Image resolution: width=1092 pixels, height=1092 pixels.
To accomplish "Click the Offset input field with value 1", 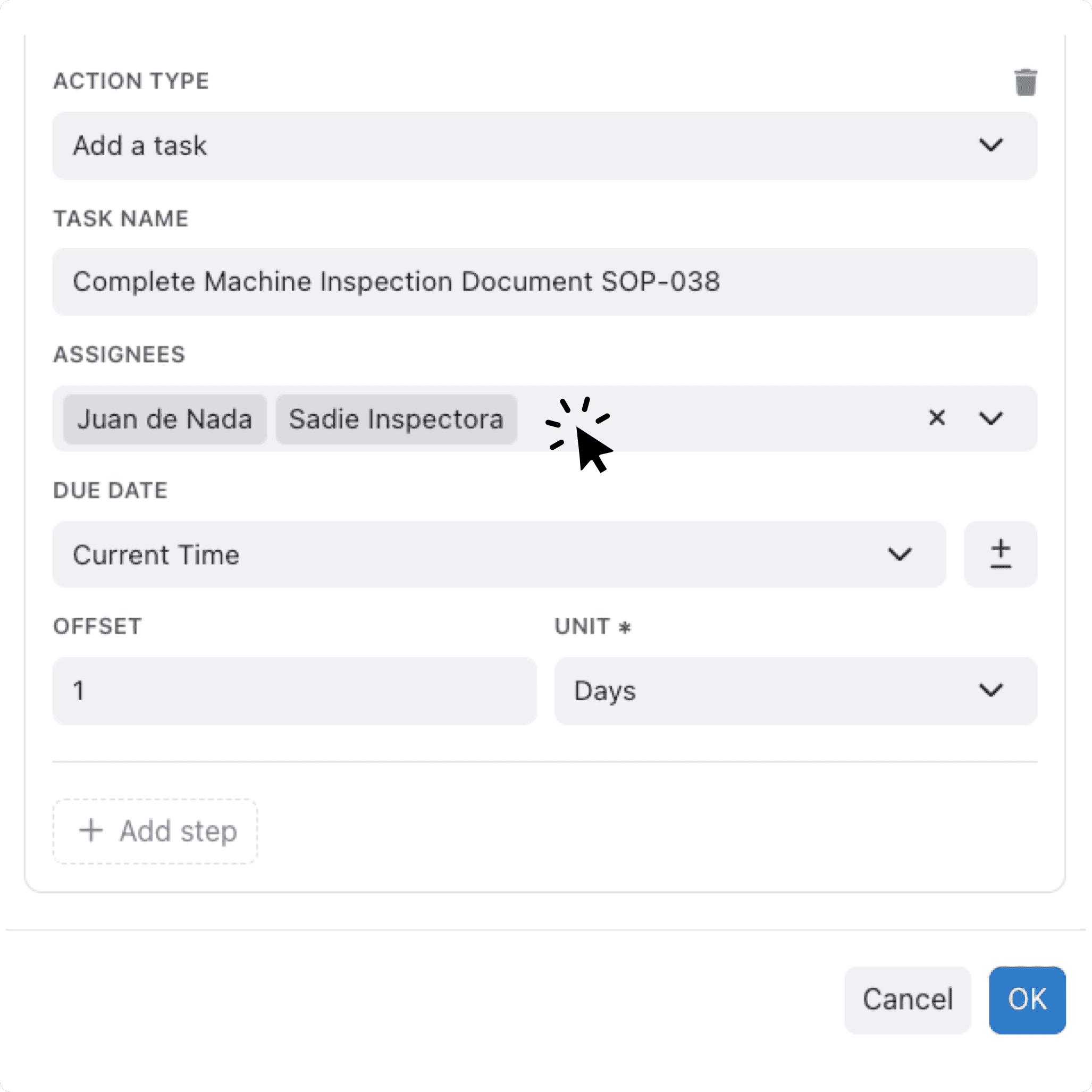I will pyautogui.click(x=295, y=691).
